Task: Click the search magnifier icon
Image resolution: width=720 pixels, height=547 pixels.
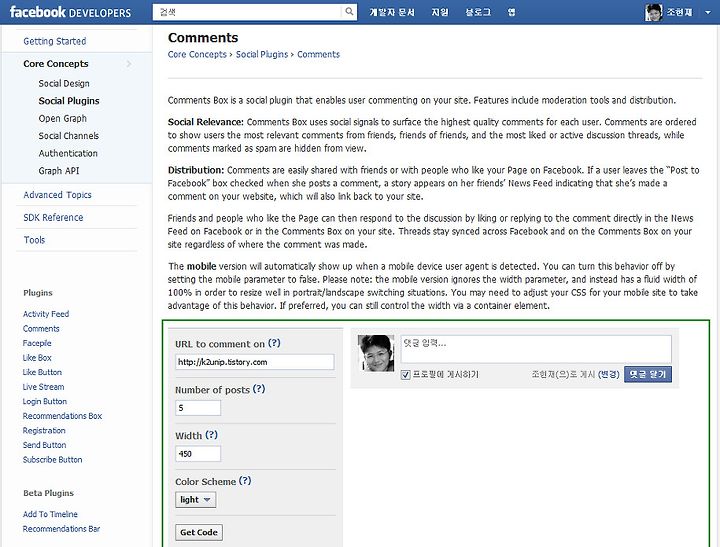Action: pos(349,11)
